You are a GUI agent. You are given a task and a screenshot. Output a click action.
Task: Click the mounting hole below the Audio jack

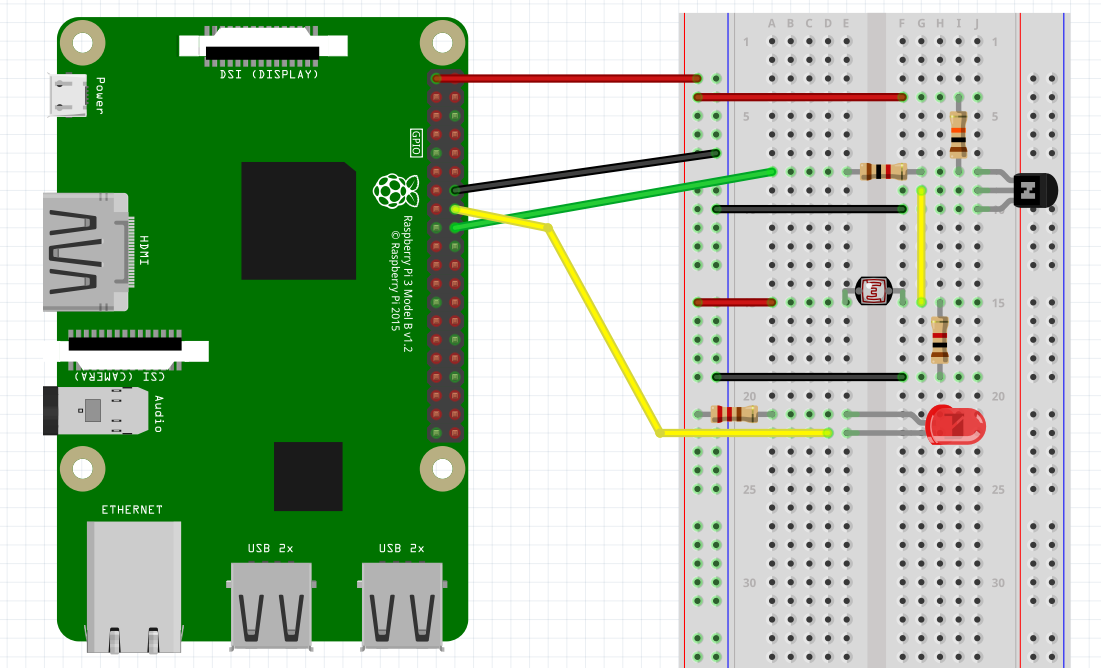tap(83, 469)
